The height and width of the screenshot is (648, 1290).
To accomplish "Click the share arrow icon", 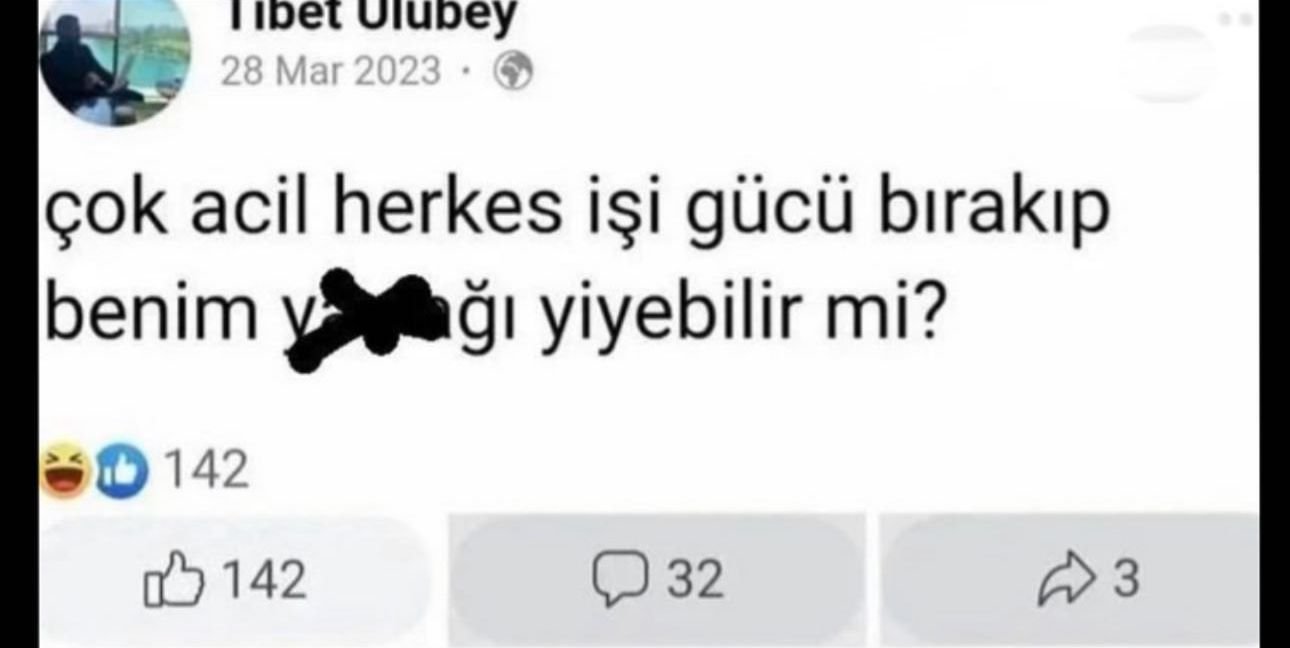I will pos(1067,582).
